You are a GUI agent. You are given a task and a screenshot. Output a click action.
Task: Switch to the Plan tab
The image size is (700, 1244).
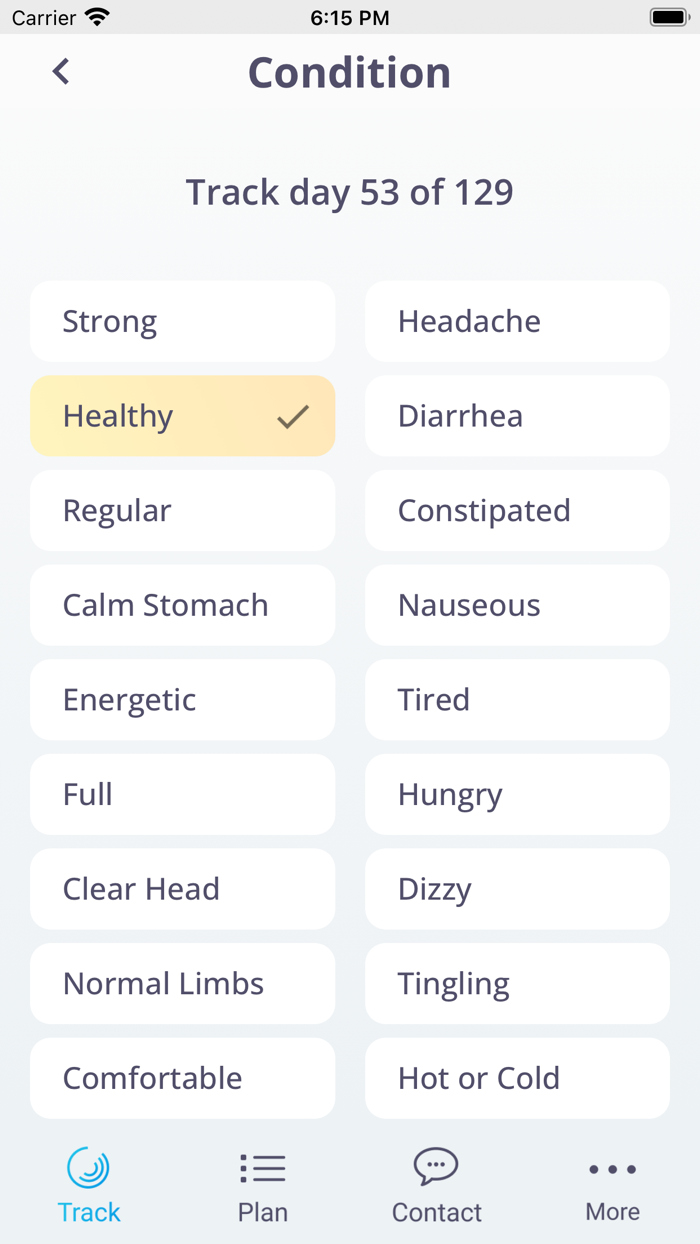(x=262, y=1186)
